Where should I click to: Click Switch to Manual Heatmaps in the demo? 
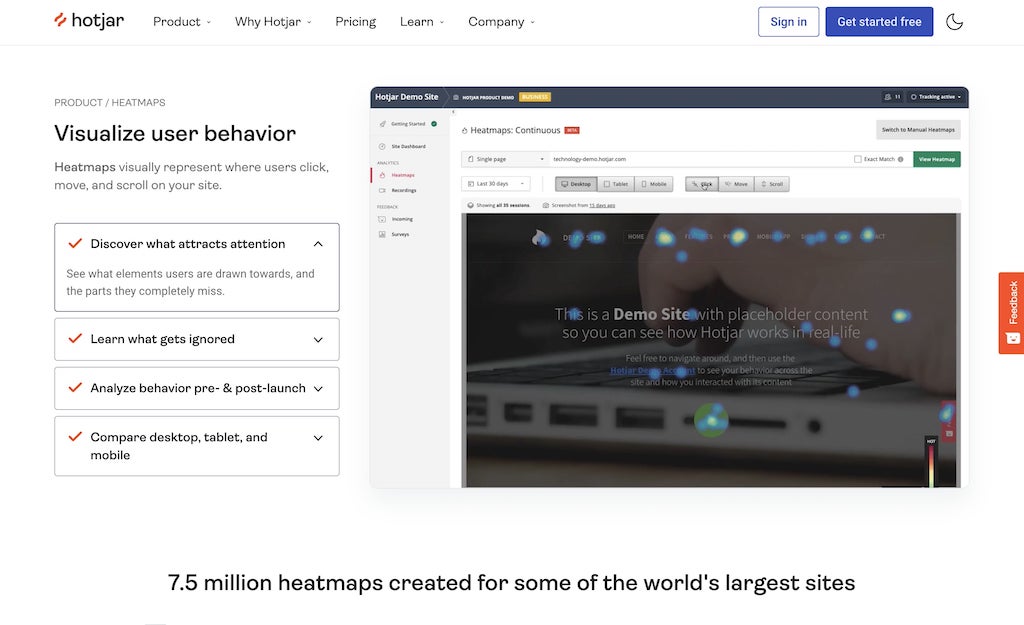point(918,129)
